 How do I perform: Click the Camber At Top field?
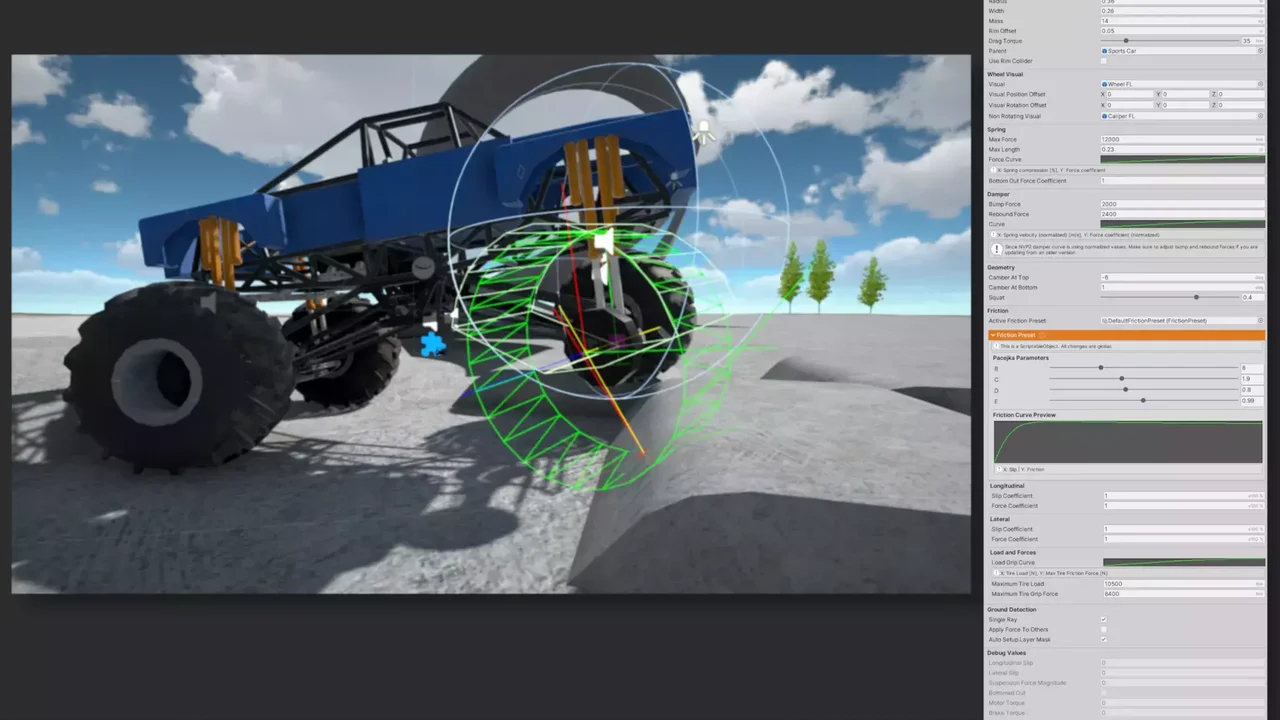click(x=1183, y=277)
